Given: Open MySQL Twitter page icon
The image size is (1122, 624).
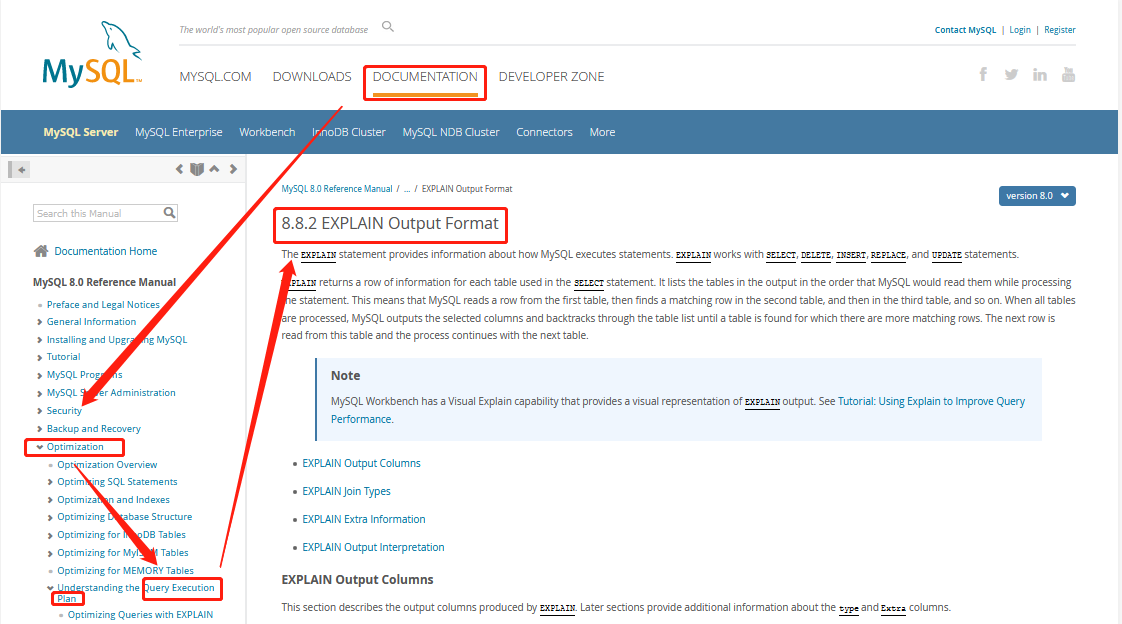Looking at the screenshot, I should pos(1011,74).
